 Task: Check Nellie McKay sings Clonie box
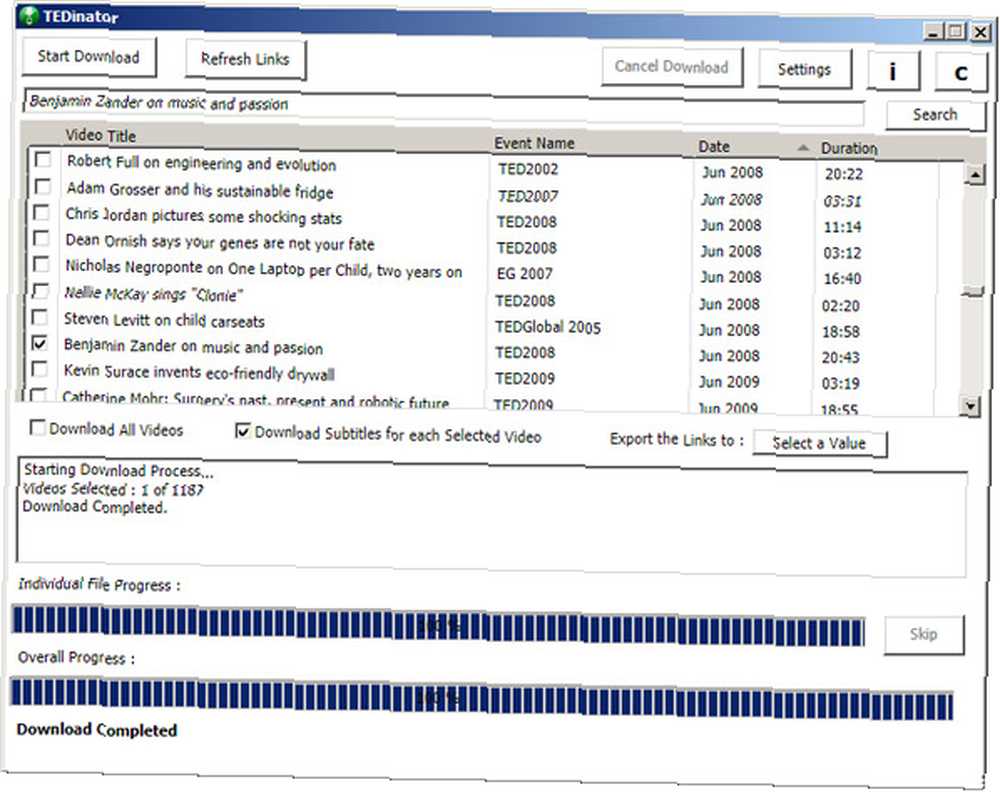[x=40, y=291]
